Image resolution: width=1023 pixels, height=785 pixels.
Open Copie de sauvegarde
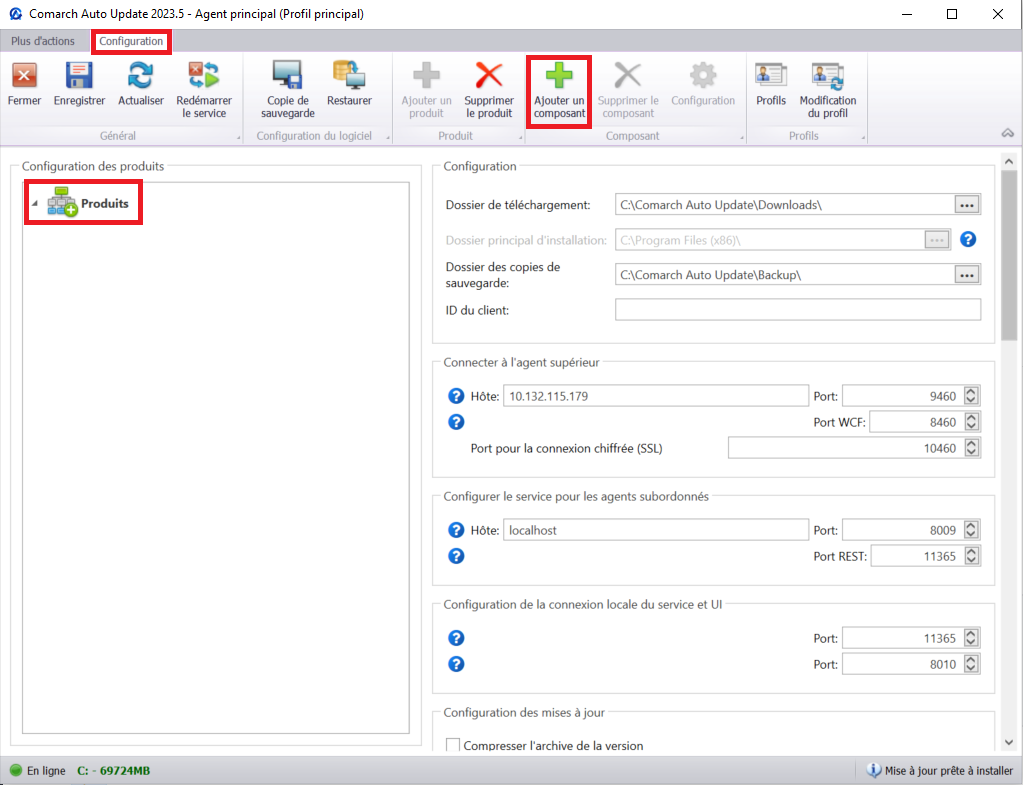[x=288, y=76]
